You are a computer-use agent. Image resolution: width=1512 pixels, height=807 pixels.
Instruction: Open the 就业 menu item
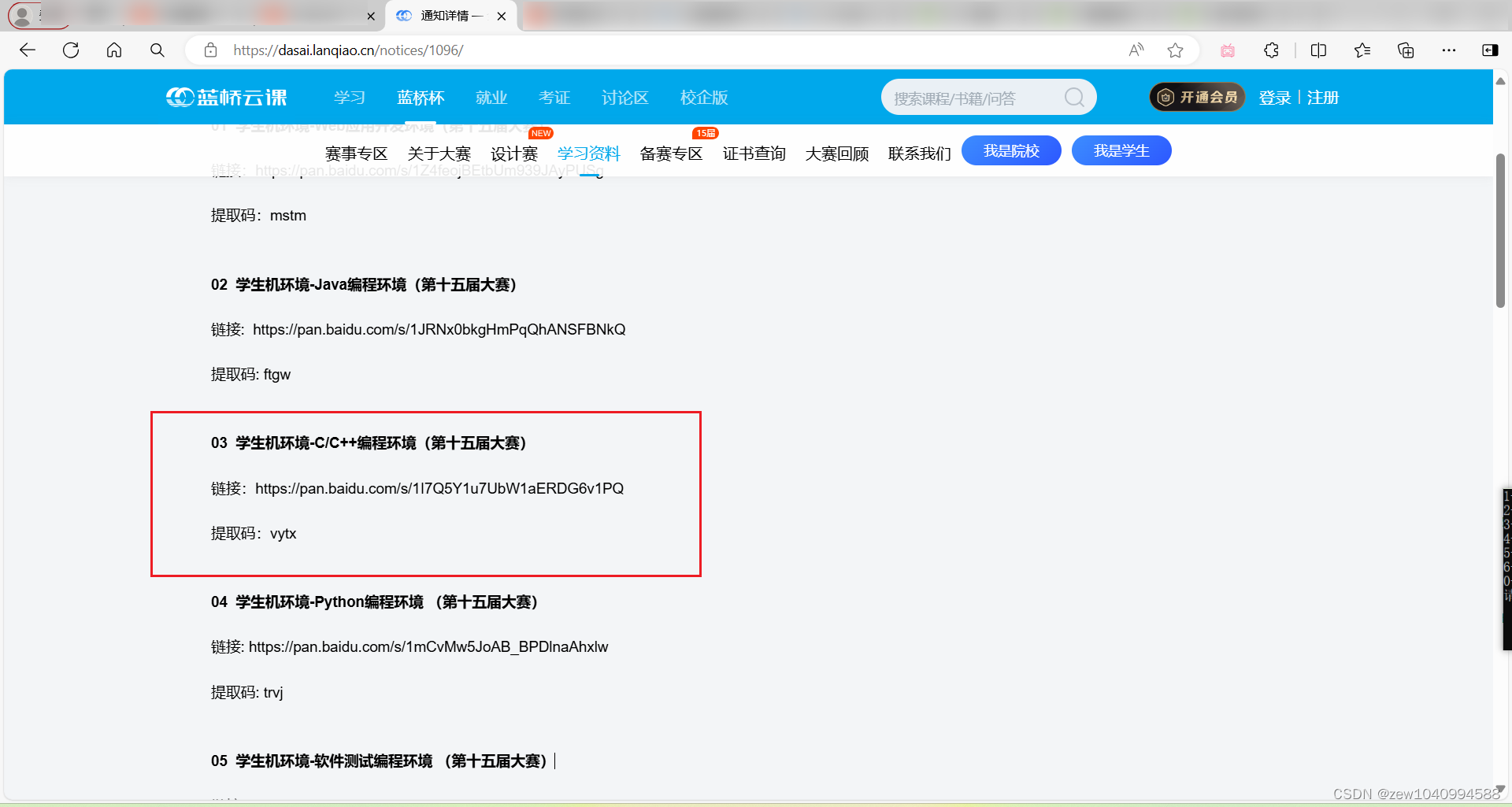click(x=491, y=98)
